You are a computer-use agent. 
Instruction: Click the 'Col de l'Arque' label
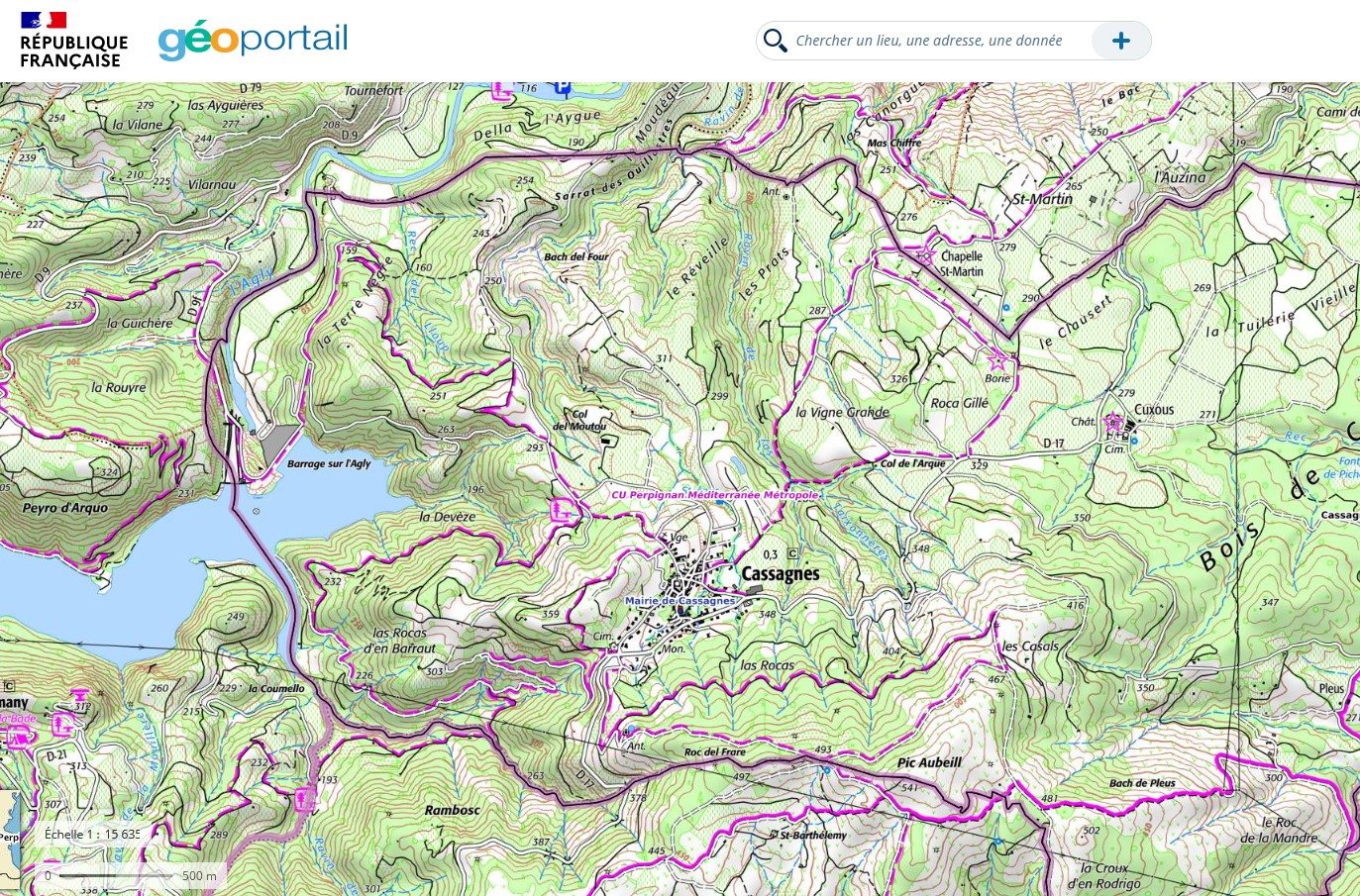click(912, 462)
